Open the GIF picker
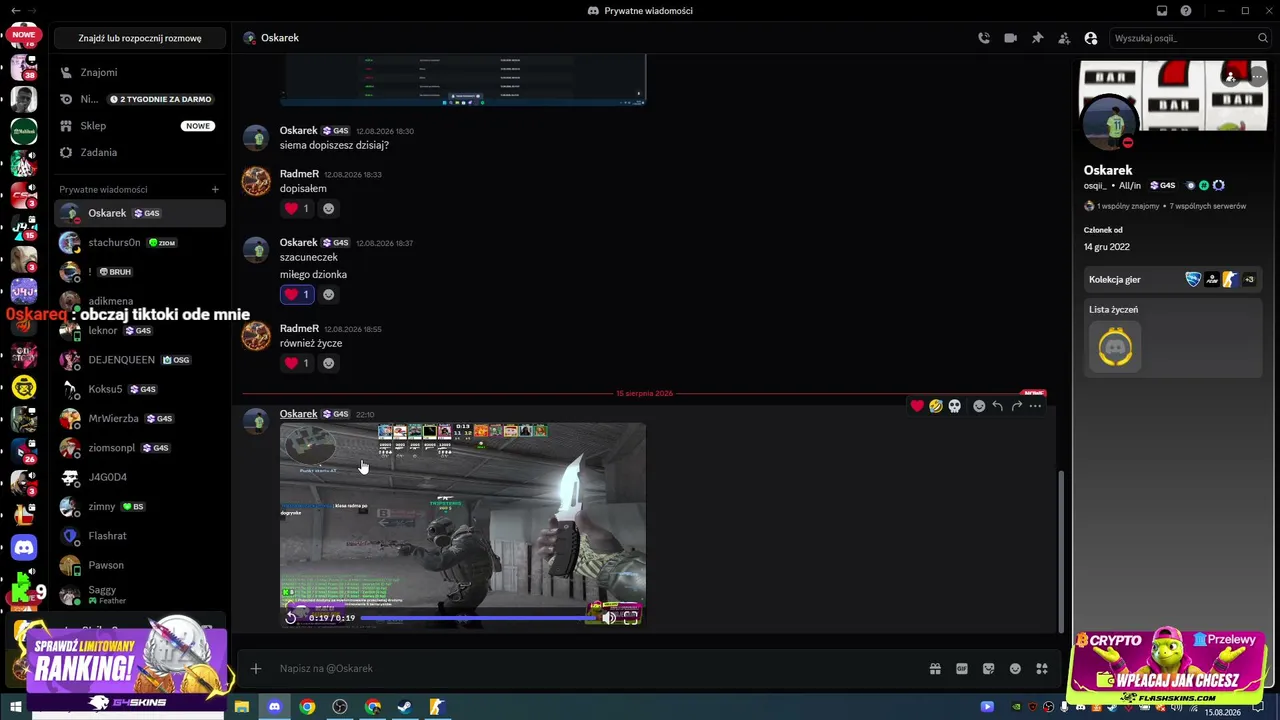This screenshot has width=1280, height=720. pyautogui.click(x=962, y=669)
